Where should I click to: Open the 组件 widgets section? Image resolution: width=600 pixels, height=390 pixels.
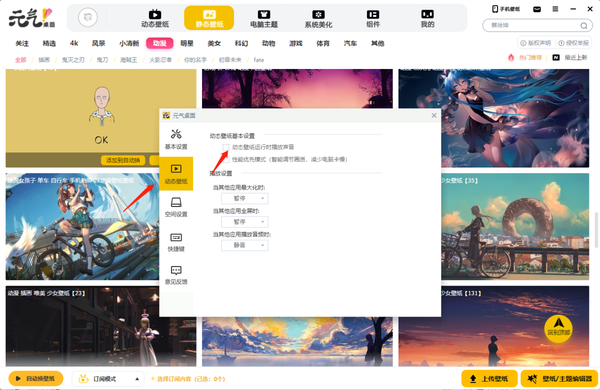(x=373, y=18)
